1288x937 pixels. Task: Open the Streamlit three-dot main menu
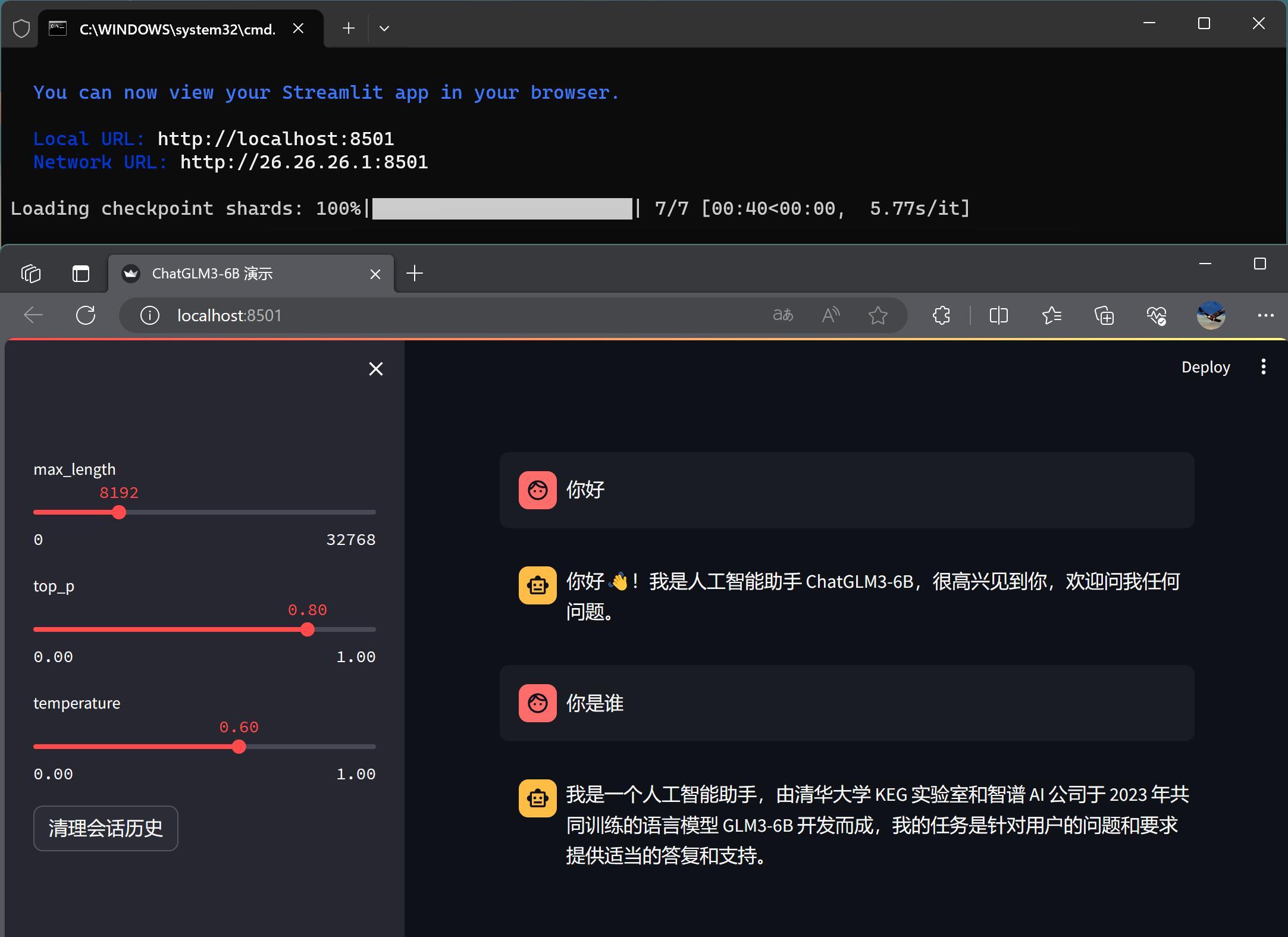[1264, 366]
